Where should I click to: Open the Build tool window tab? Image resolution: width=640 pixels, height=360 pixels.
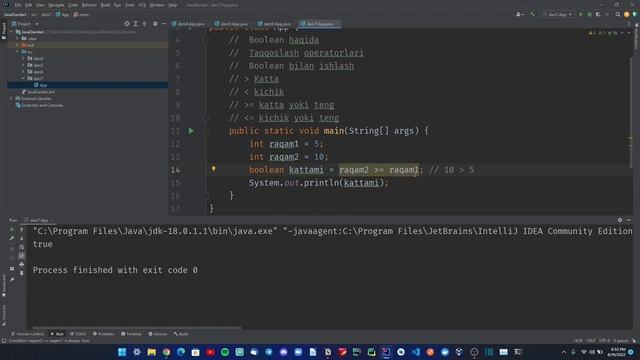[181, 334]
